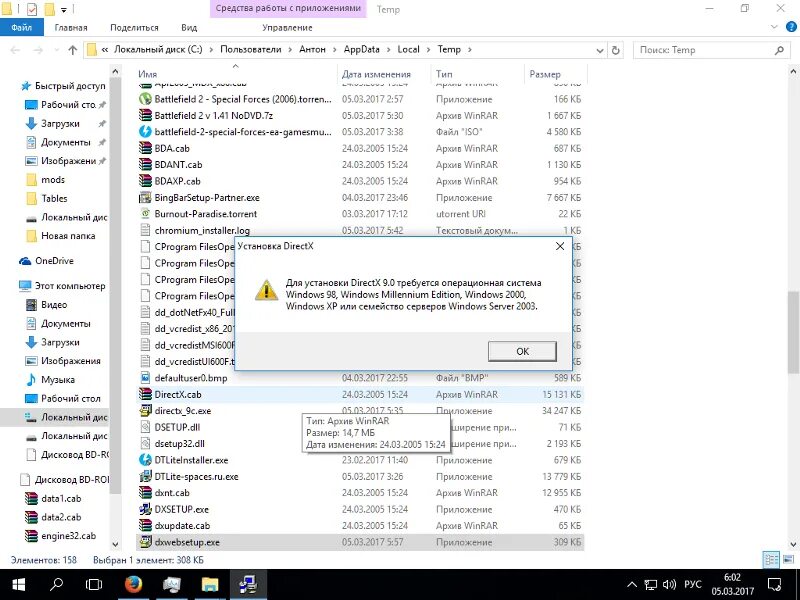Image resolution: width=800 pixels, height=600 pixels.
Task: Select Battlefield 2 v 1.41 NoDVD.7z icon
Action: 145,115
